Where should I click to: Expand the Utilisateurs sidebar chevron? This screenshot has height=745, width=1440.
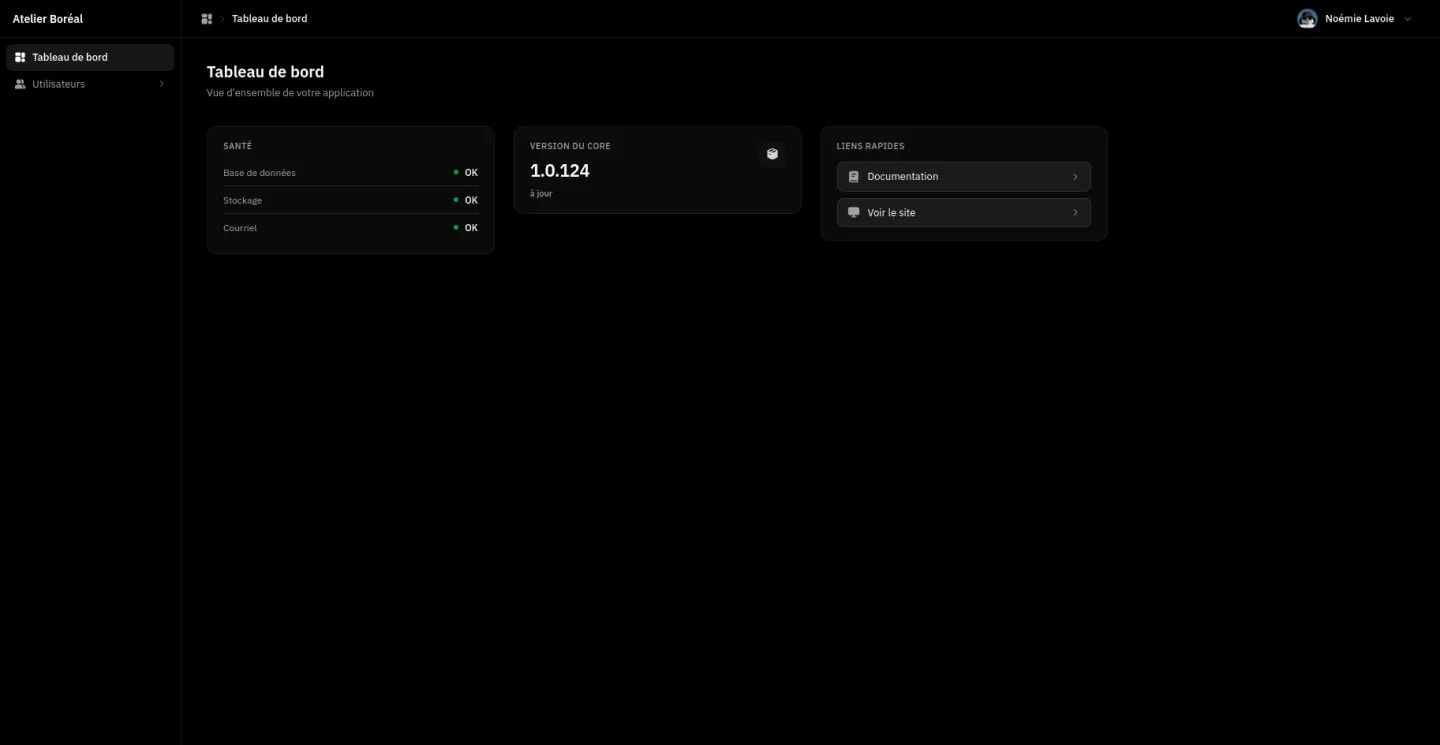click(162, 84)
